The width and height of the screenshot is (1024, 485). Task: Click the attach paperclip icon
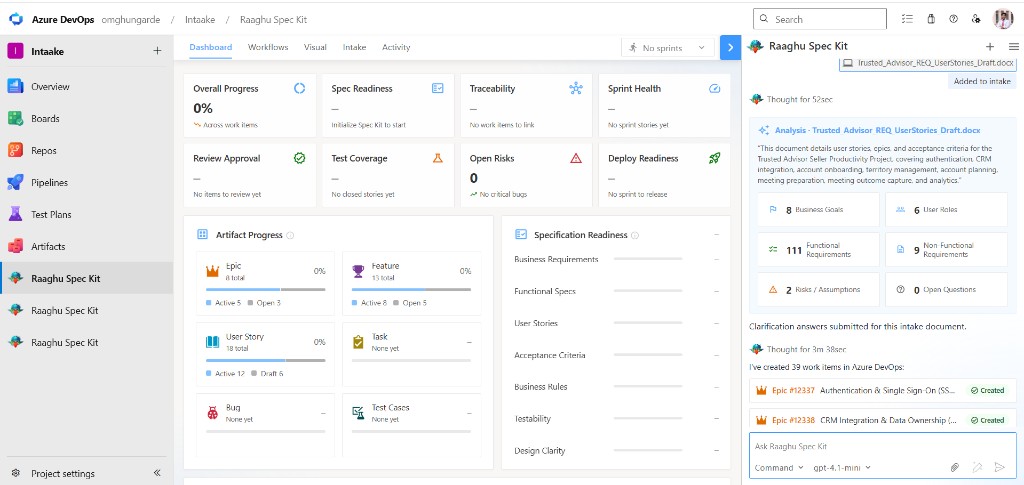coord(954,467)
